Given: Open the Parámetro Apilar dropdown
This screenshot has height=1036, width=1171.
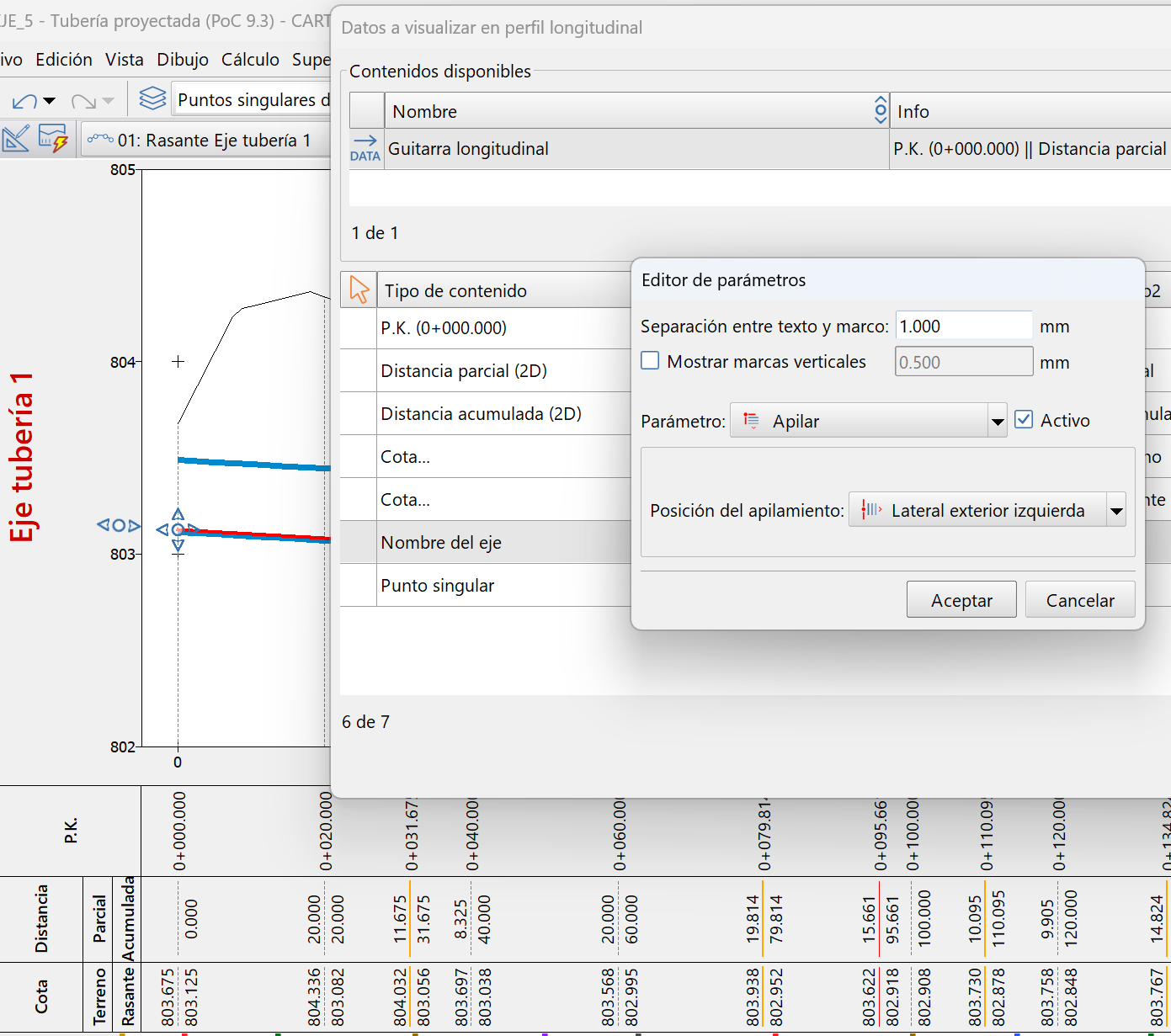Looking at the screenshot, I should coord(998,421).
